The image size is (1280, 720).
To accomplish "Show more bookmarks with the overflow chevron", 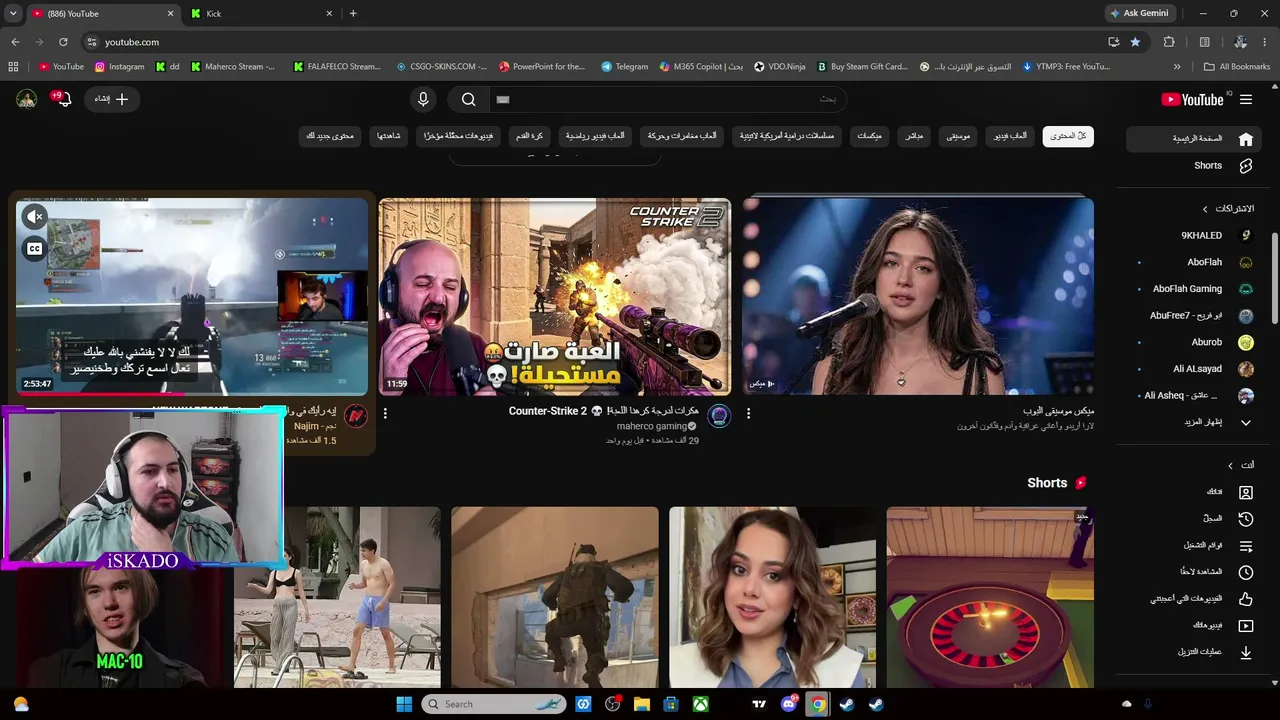I will pyautogui.click(x=1177, y=67).
